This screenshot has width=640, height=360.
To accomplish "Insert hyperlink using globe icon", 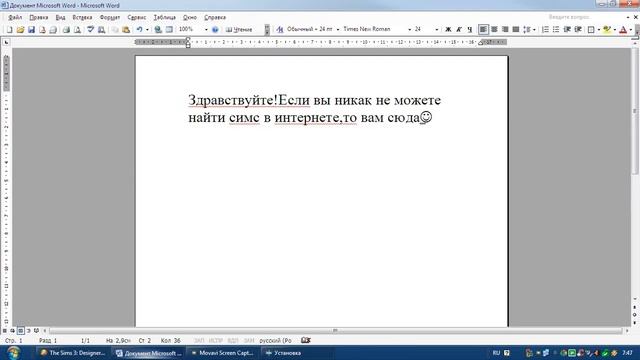I will (158, 29).
